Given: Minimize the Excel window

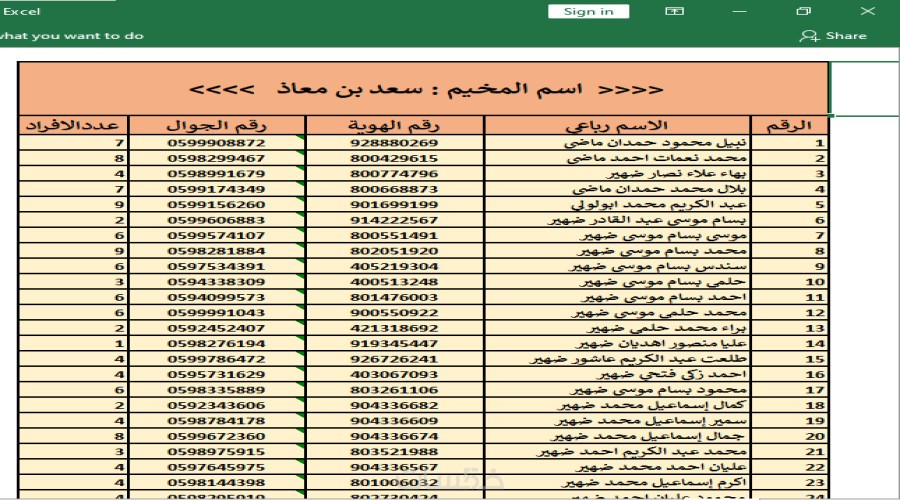Looking at the screenshot, I should tap(739, 11).
